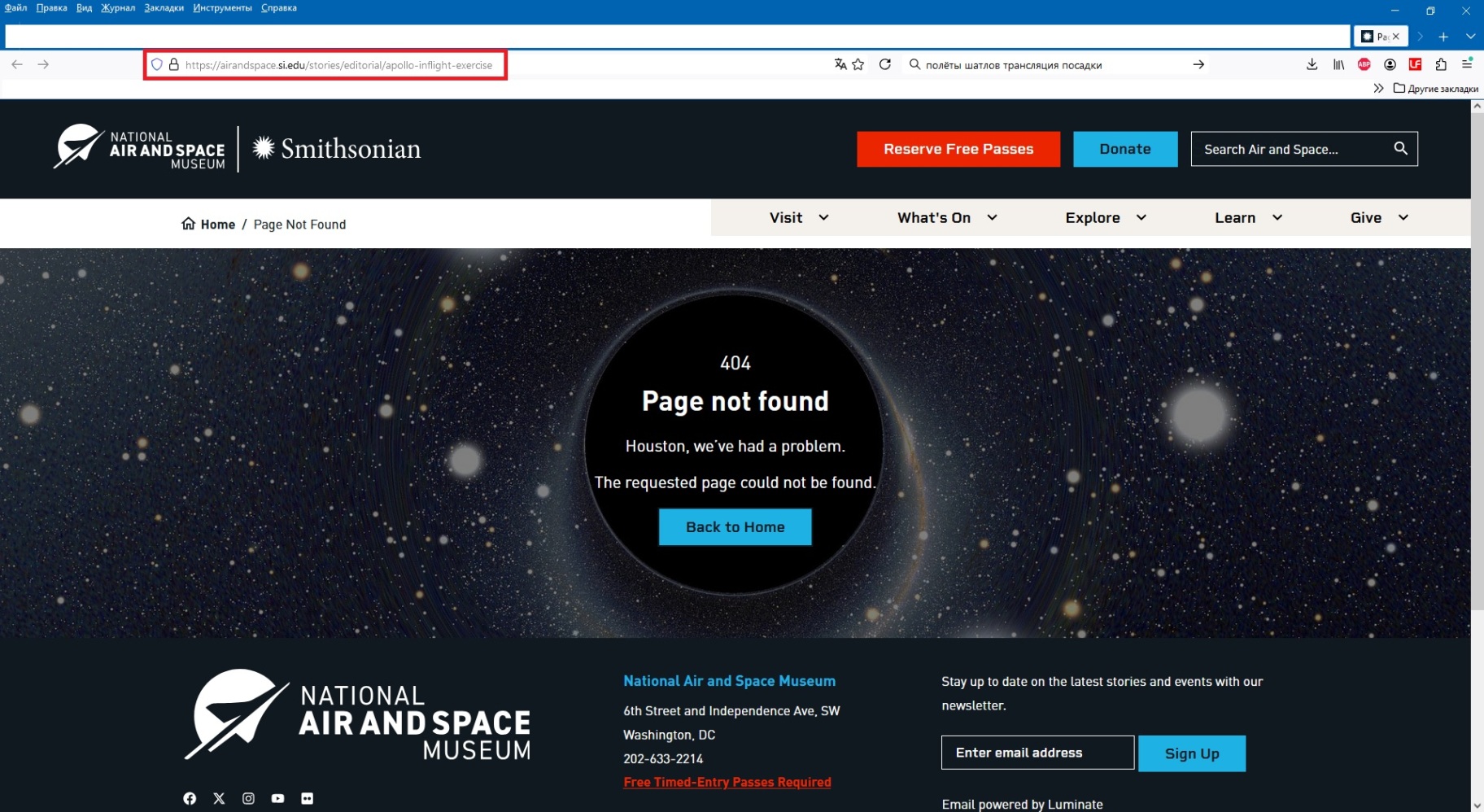This screenshot has height=812, width=1484.
Task: Go forward to the next page
Action: [43, 64]
